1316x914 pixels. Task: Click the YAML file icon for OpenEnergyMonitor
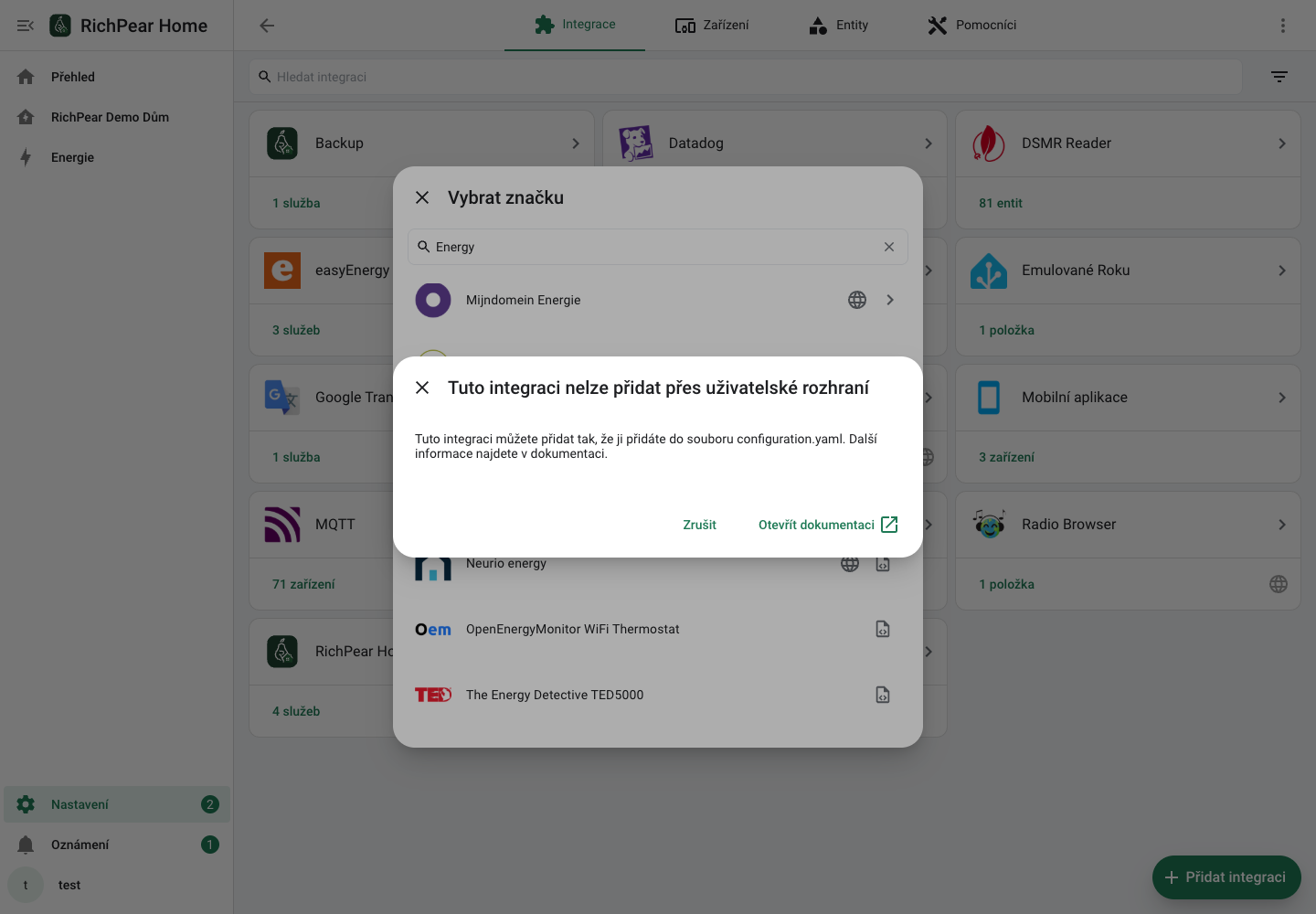coord(883,629)
